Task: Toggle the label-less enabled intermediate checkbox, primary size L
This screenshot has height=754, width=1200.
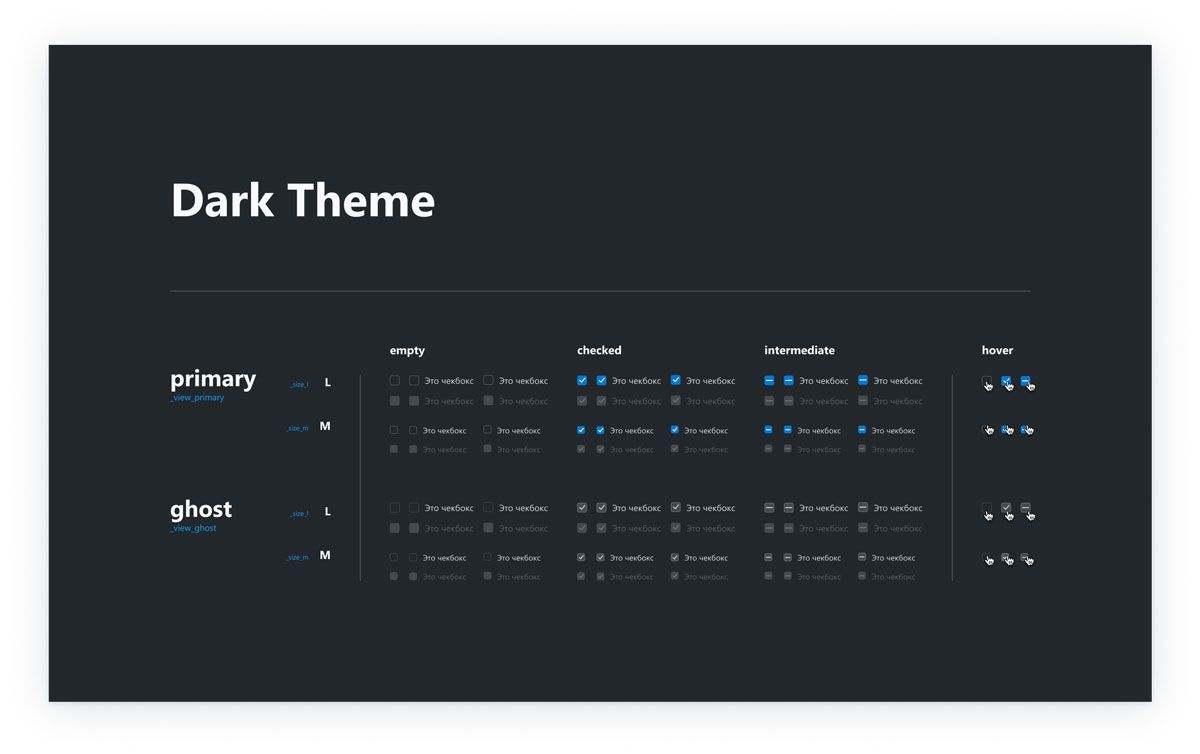Action: (x=769, y=381)
